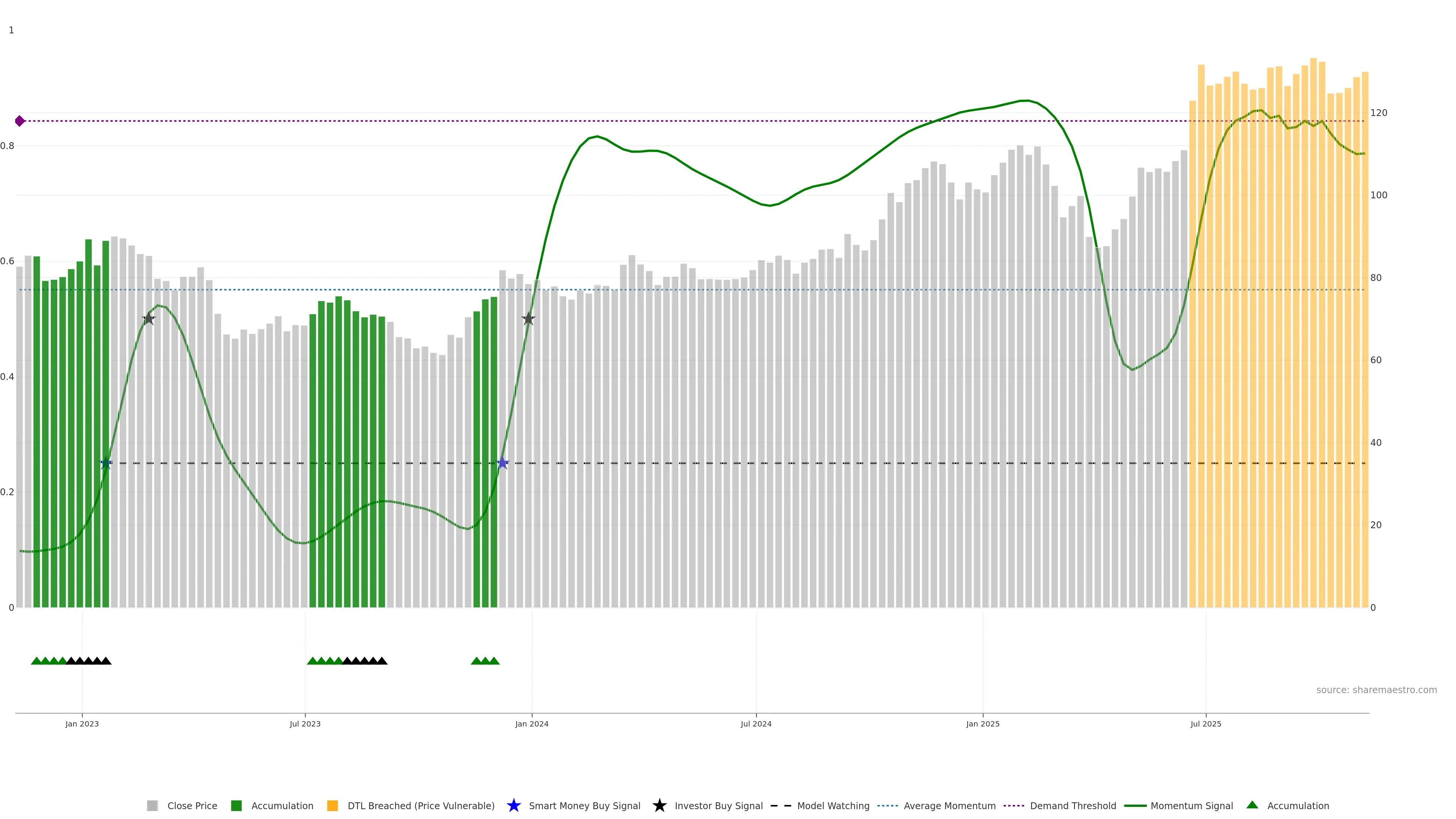This screenshot has height=819, width=1456.
Task: Click the purple diamond on Demand Threshold line
Action: (20, 121)
